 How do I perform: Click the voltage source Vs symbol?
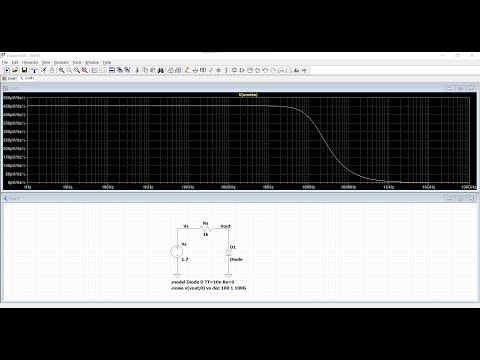click(x=177, y=252)
